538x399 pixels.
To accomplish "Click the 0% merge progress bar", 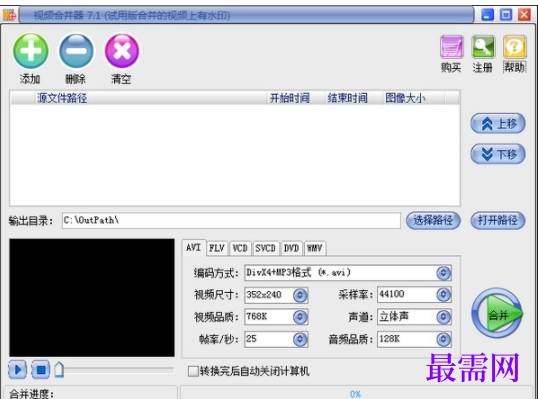I will coord(355,393).
